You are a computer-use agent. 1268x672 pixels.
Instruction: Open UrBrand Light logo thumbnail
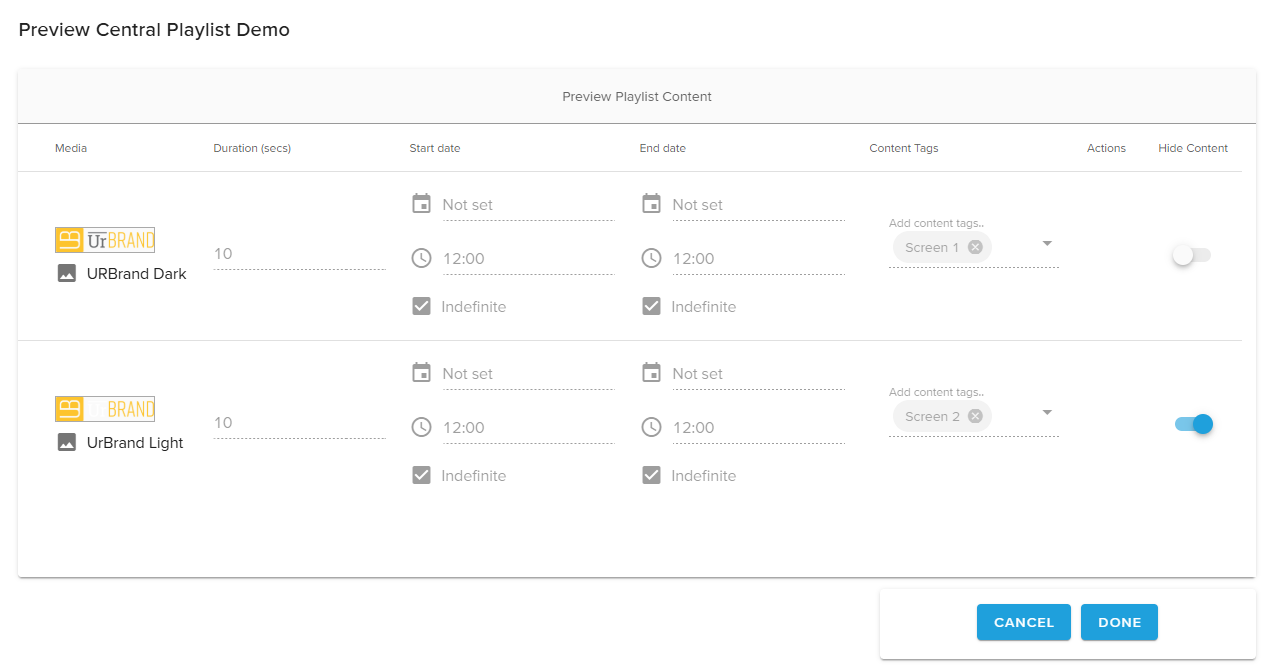(105, 409)
